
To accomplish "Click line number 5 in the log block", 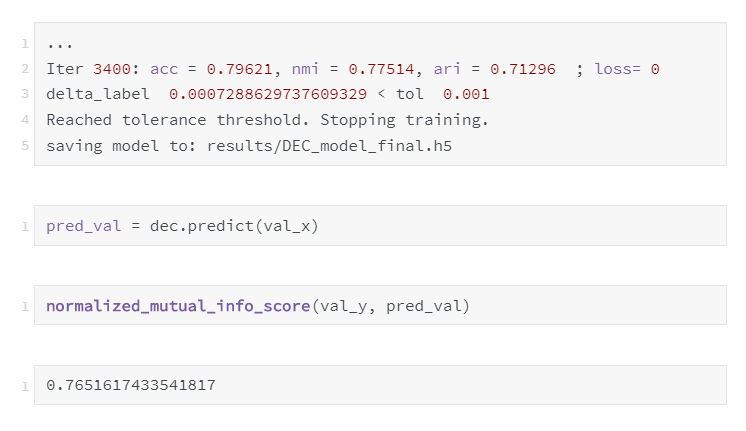I will [24, 145].
